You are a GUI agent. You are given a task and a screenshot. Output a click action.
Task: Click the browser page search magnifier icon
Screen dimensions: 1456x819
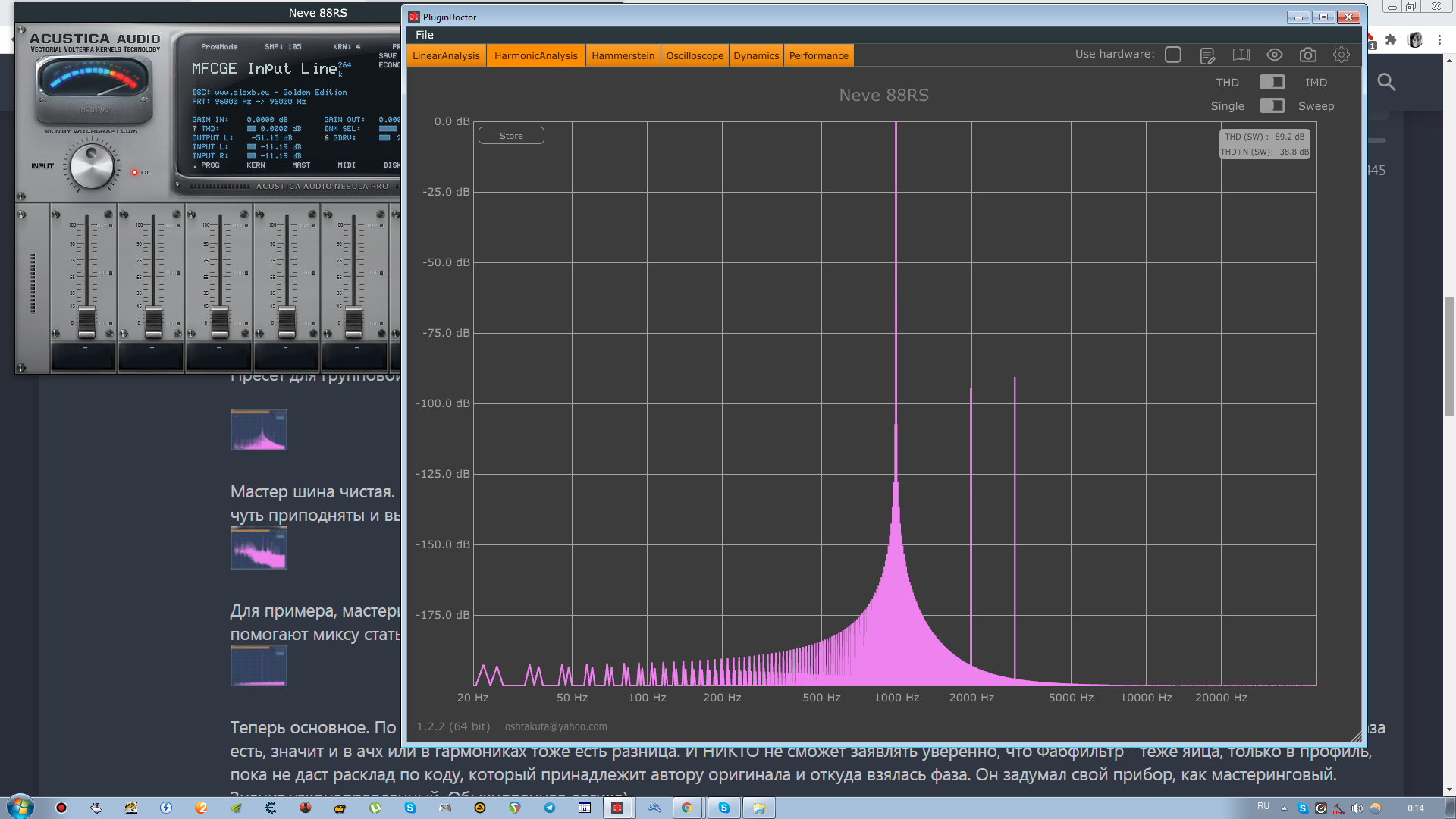1386,82
